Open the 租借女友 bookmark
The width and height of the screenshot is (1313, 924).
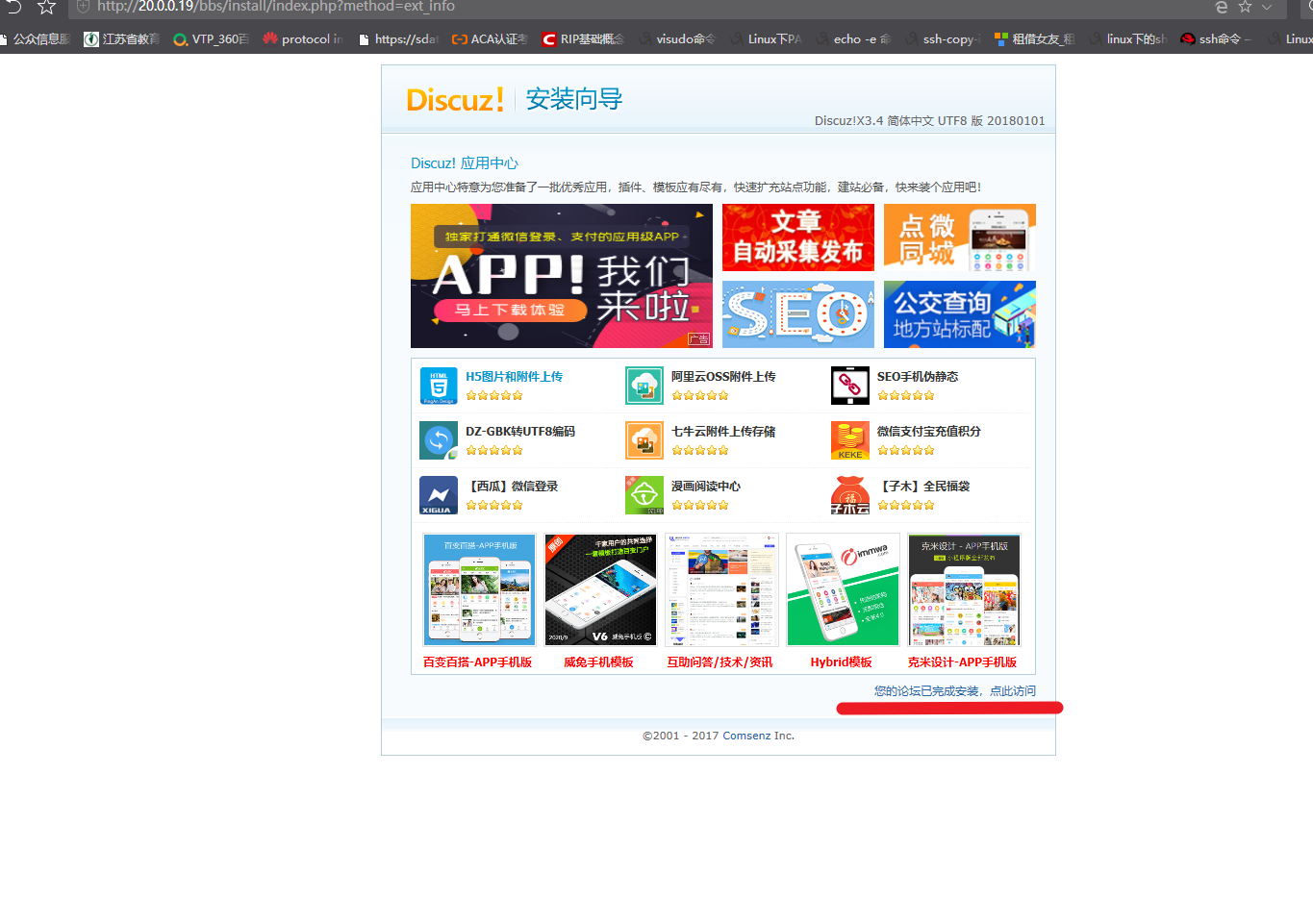pyautogui.click(x=1034, y=39)
